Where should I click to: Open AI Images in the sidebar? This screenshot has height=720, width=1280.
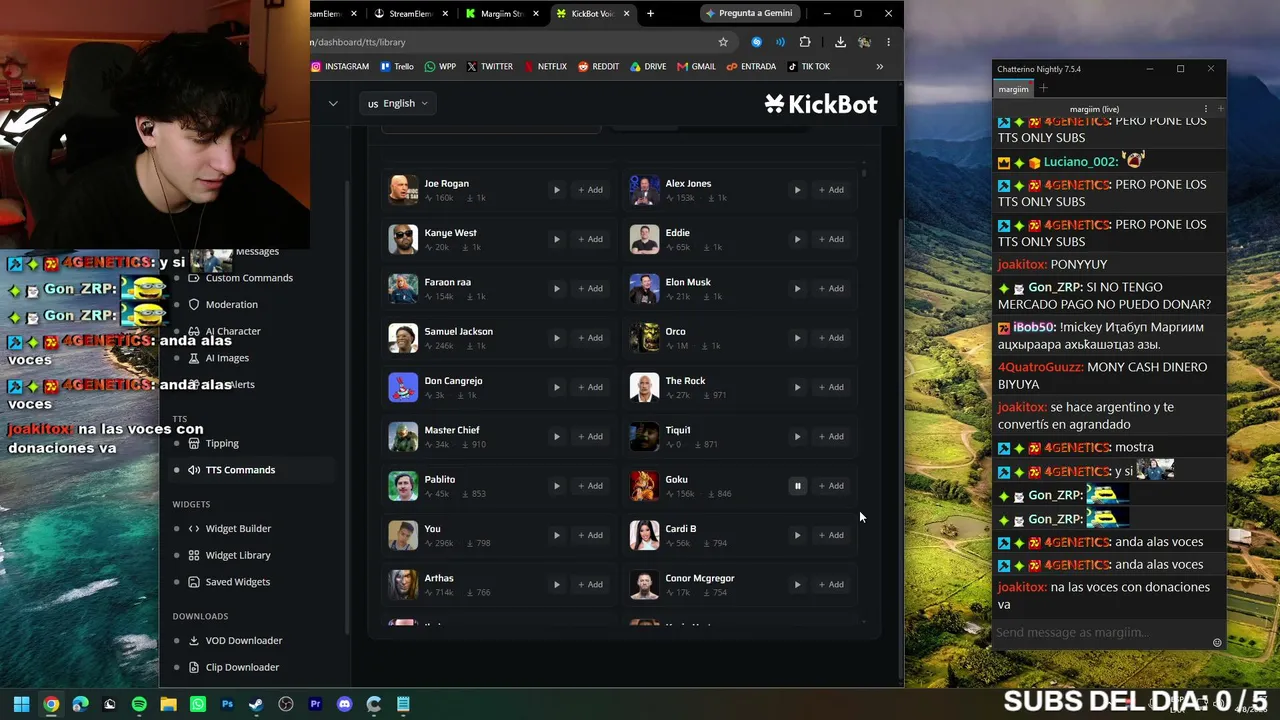tap(227, 358)
